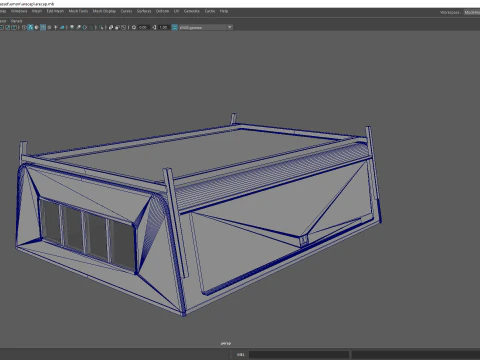
Task: Open the Help menu
Action: click(224, 11)
